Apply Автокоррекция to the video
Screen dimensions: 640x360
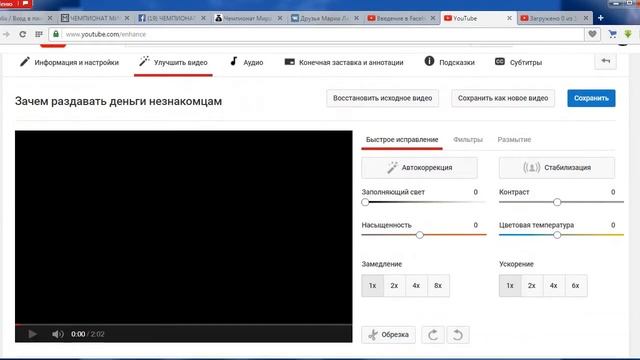click(419, 168)
